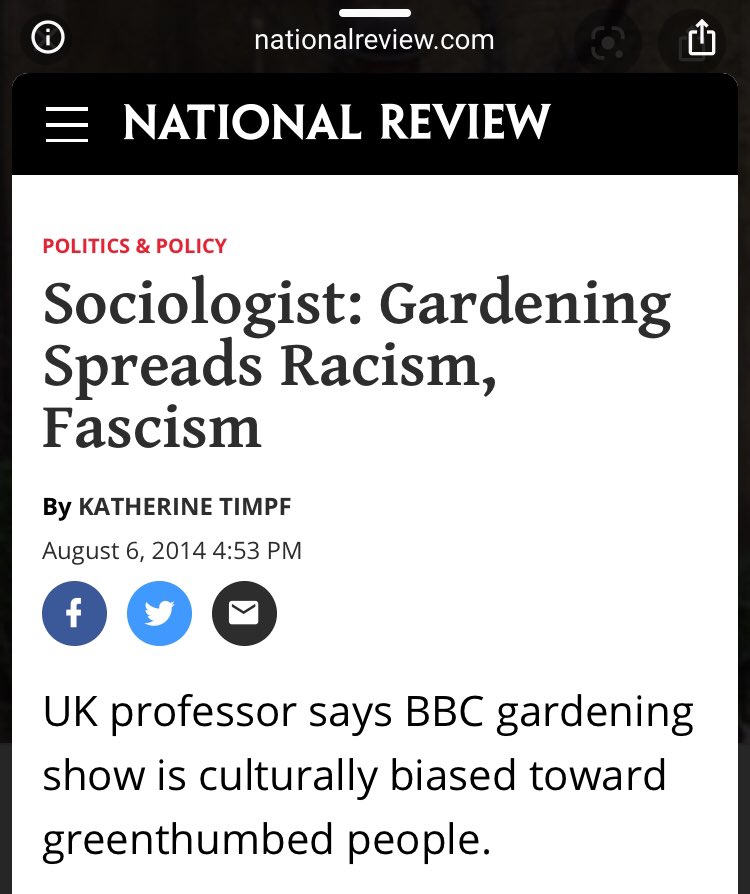Click the word "Fascism" in the headline
Image resolution: width=750 pixels, height=894 pixels.
click(x=152, y=428)
